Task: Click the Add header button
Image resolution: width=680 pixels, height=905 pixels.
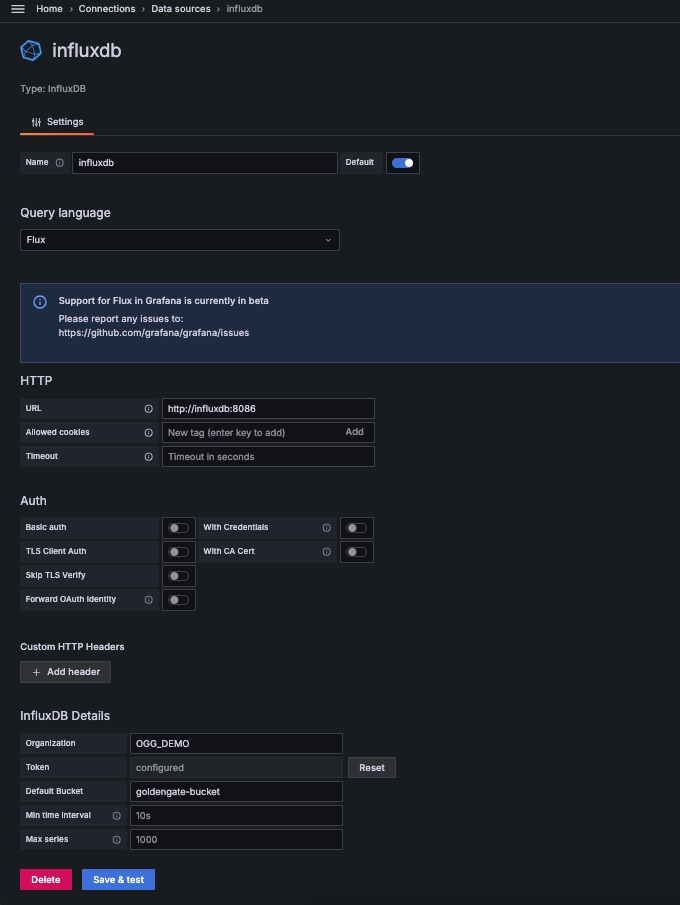Action: pos(66,672)
